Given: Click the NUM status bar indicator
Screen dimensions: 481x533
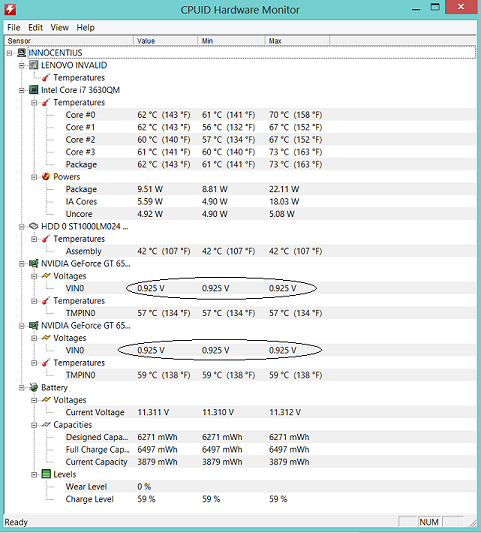Looking at the screenshot, I should point(429,522).
